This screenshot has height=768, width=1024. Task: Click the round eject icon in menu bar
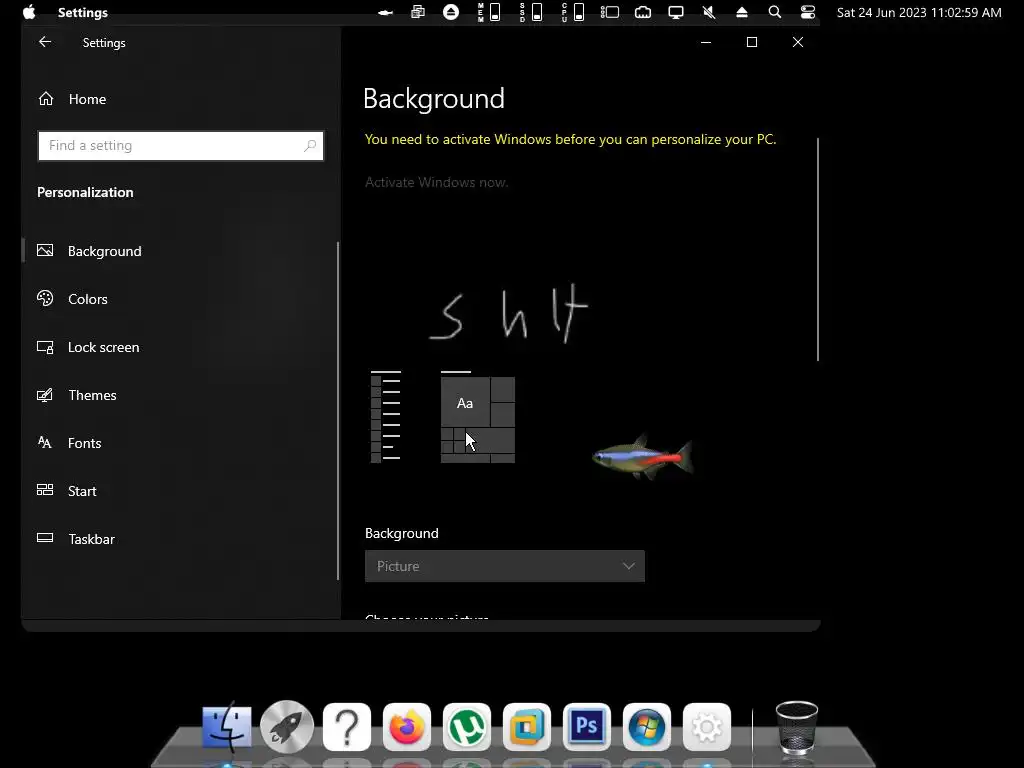click(451, 12)
